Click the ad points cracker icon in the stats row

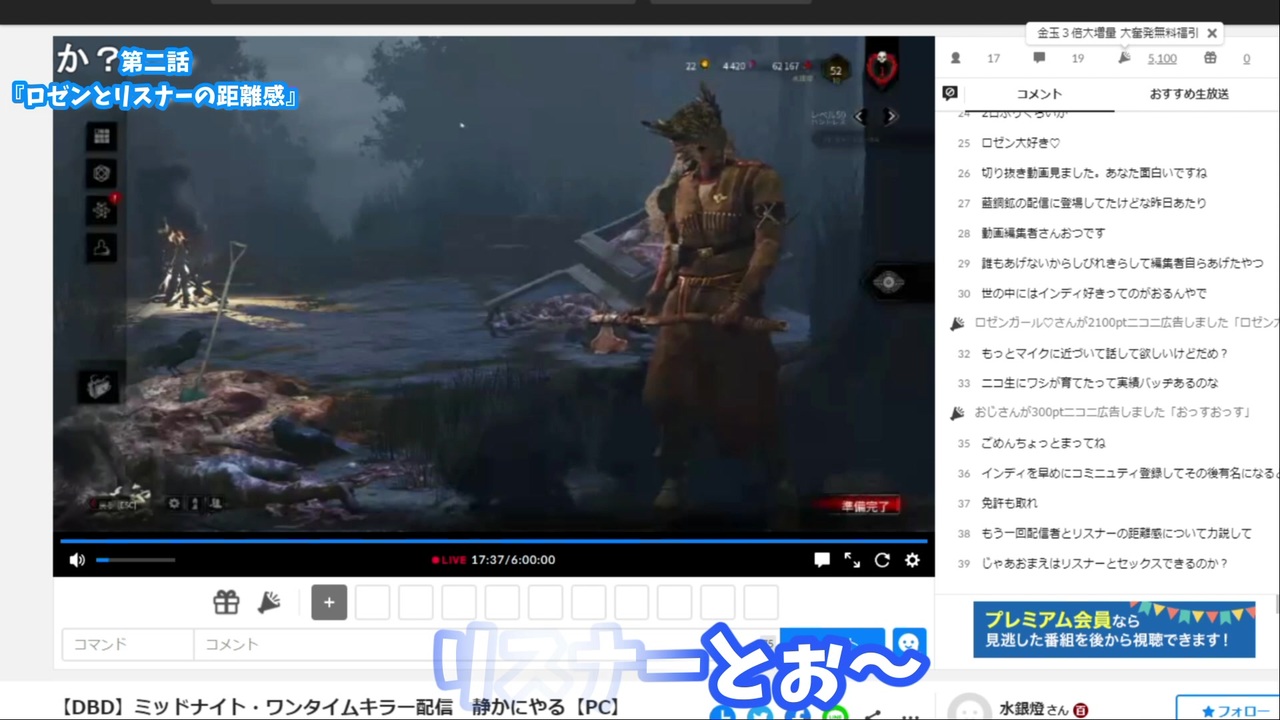pyautogui.click(x=1124, y=58)
